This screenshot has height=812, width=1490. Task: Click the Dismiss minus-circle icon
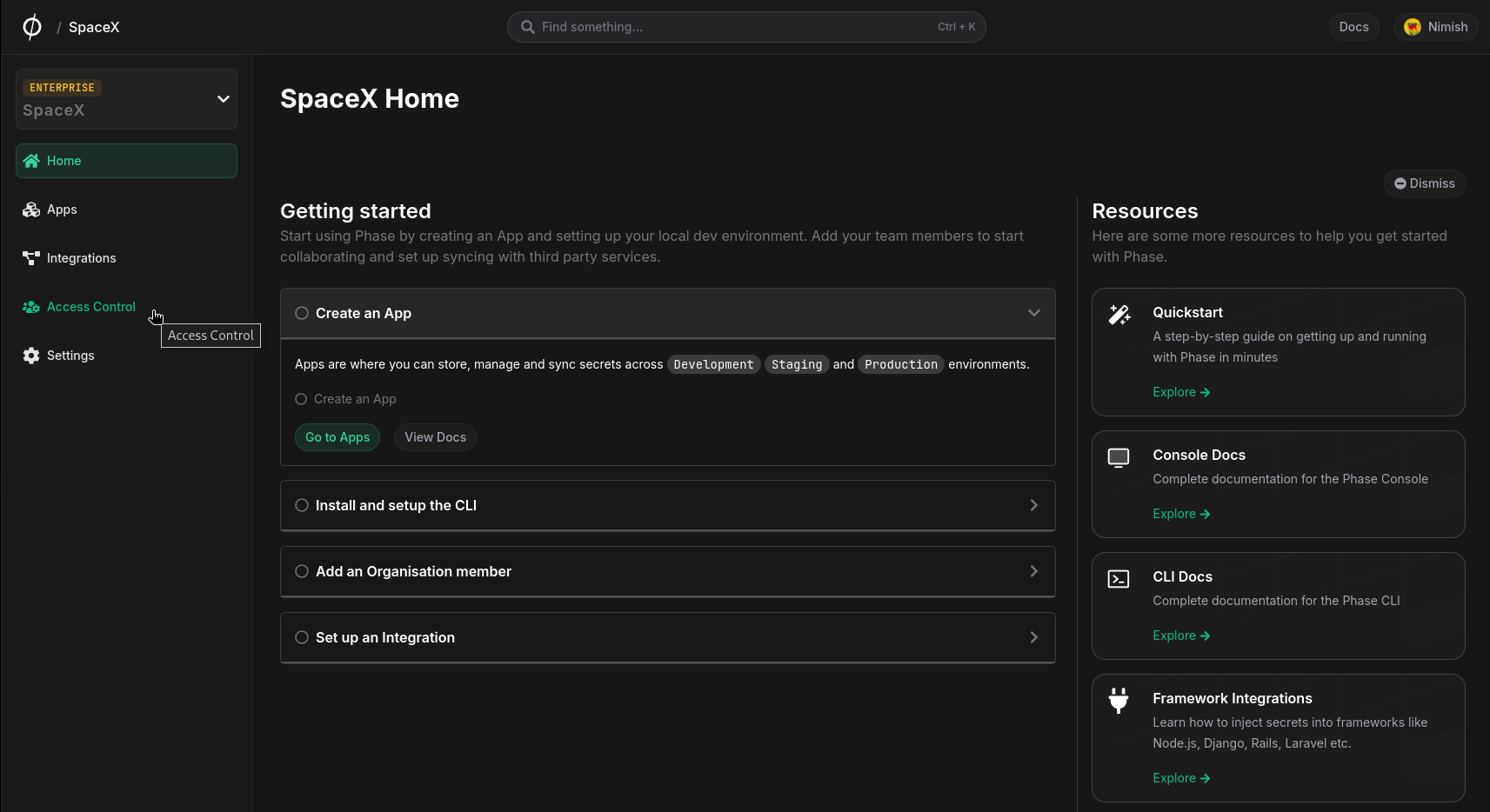click(1400, 183)
